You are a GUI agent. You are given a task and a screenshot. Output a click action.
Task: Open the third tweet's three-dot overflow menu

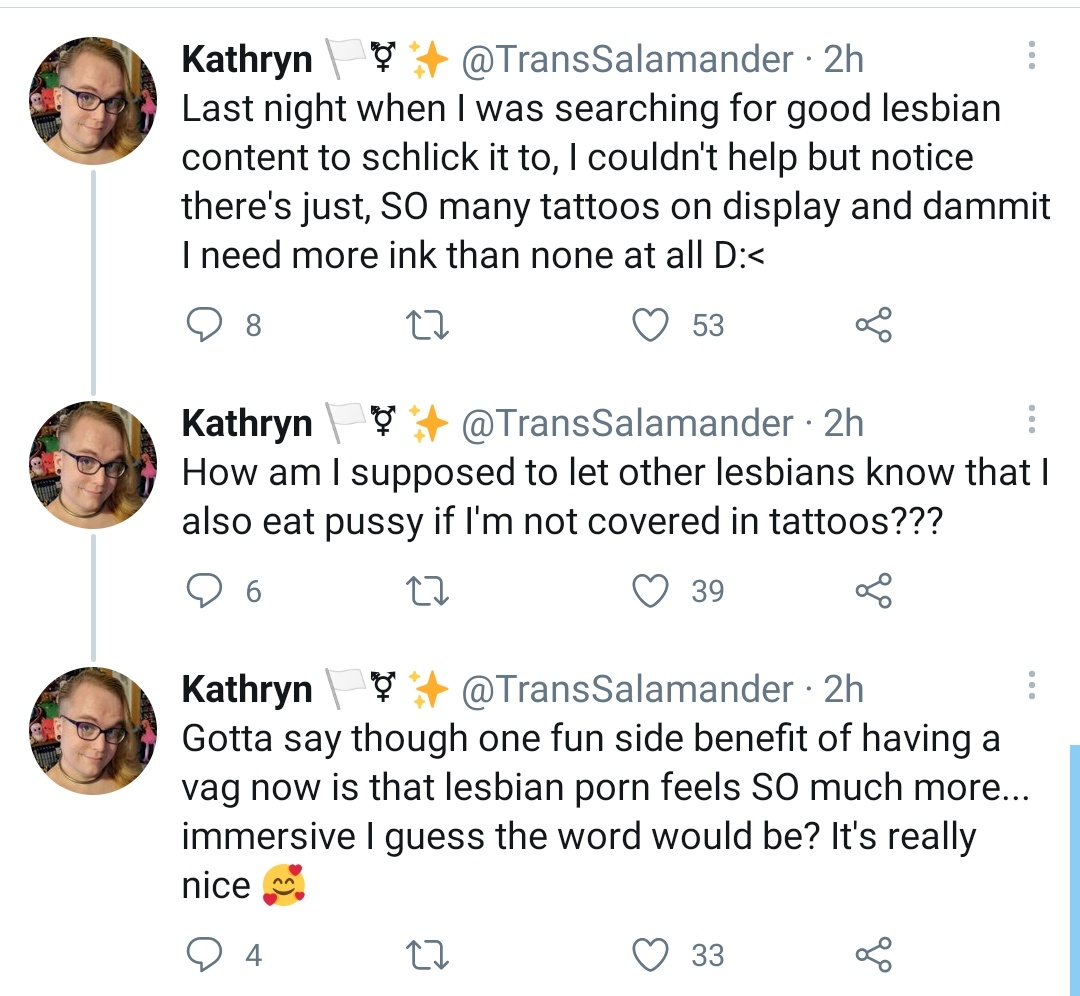1031,685
